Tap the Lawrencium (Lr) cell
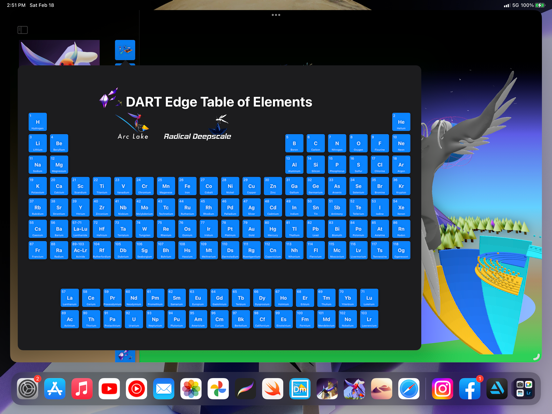 [369, 319]
